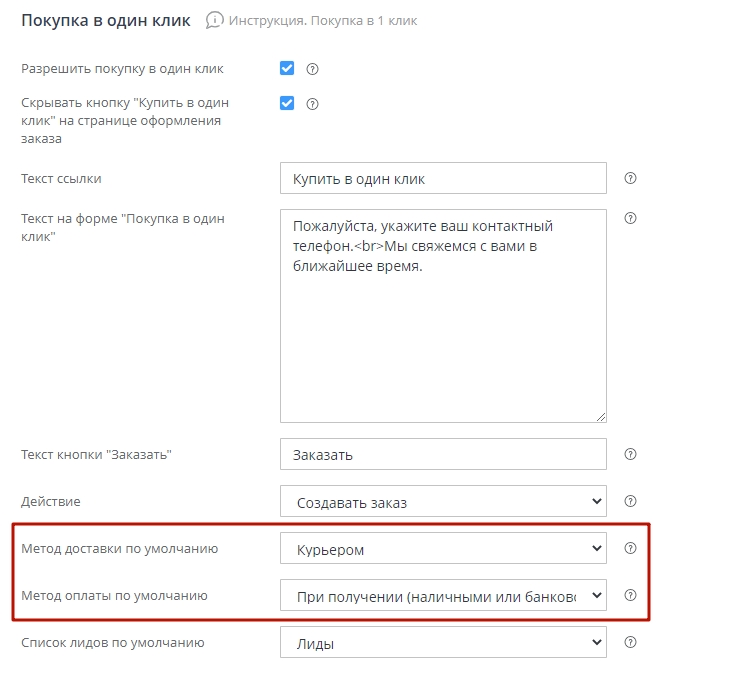Screen dimensions: 740x678
Task: Uncheck the hide "Купить в один клик" button checkbox
Action: click(x=287, y=102)
